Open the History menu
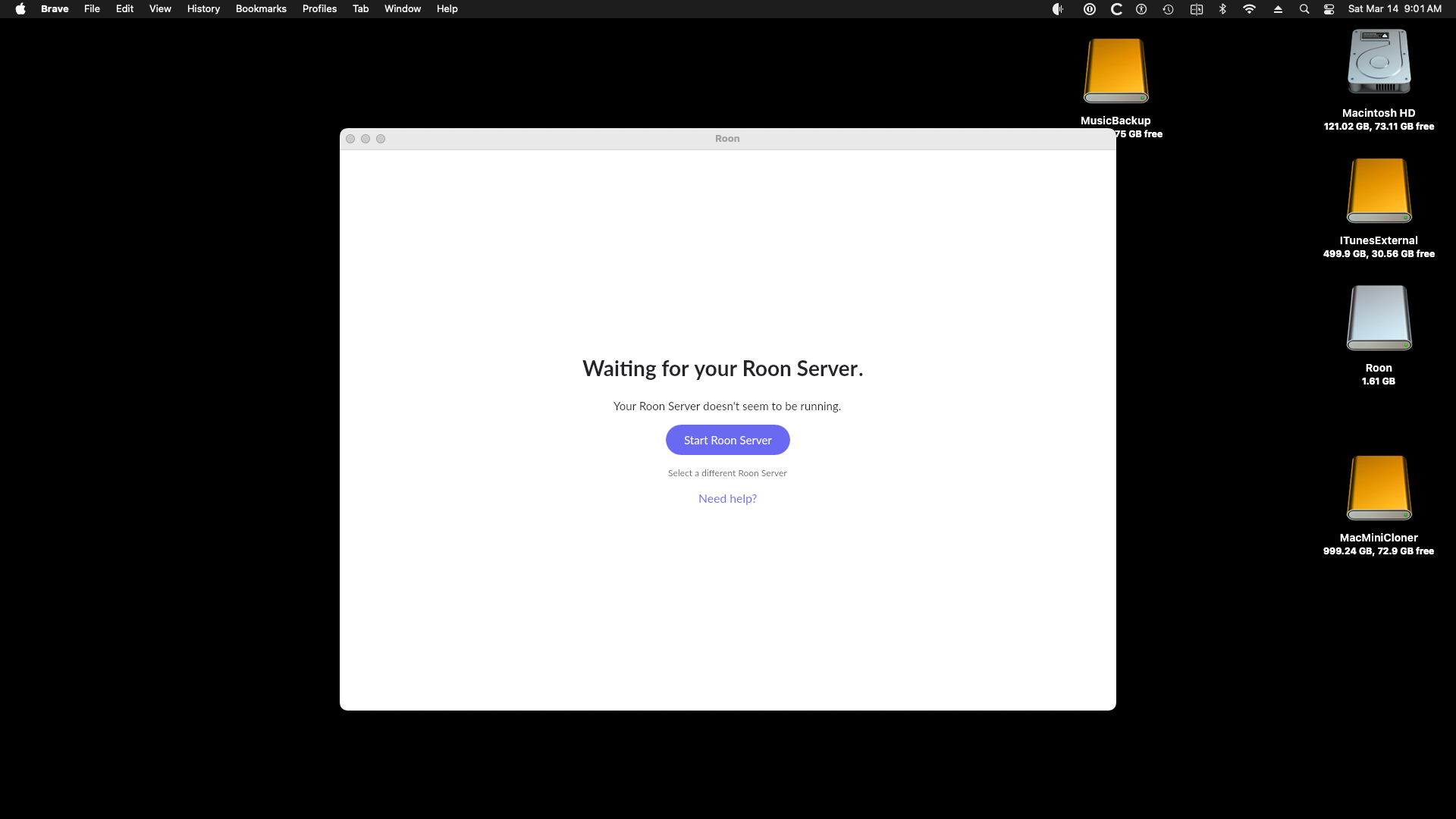 point(203,9)
